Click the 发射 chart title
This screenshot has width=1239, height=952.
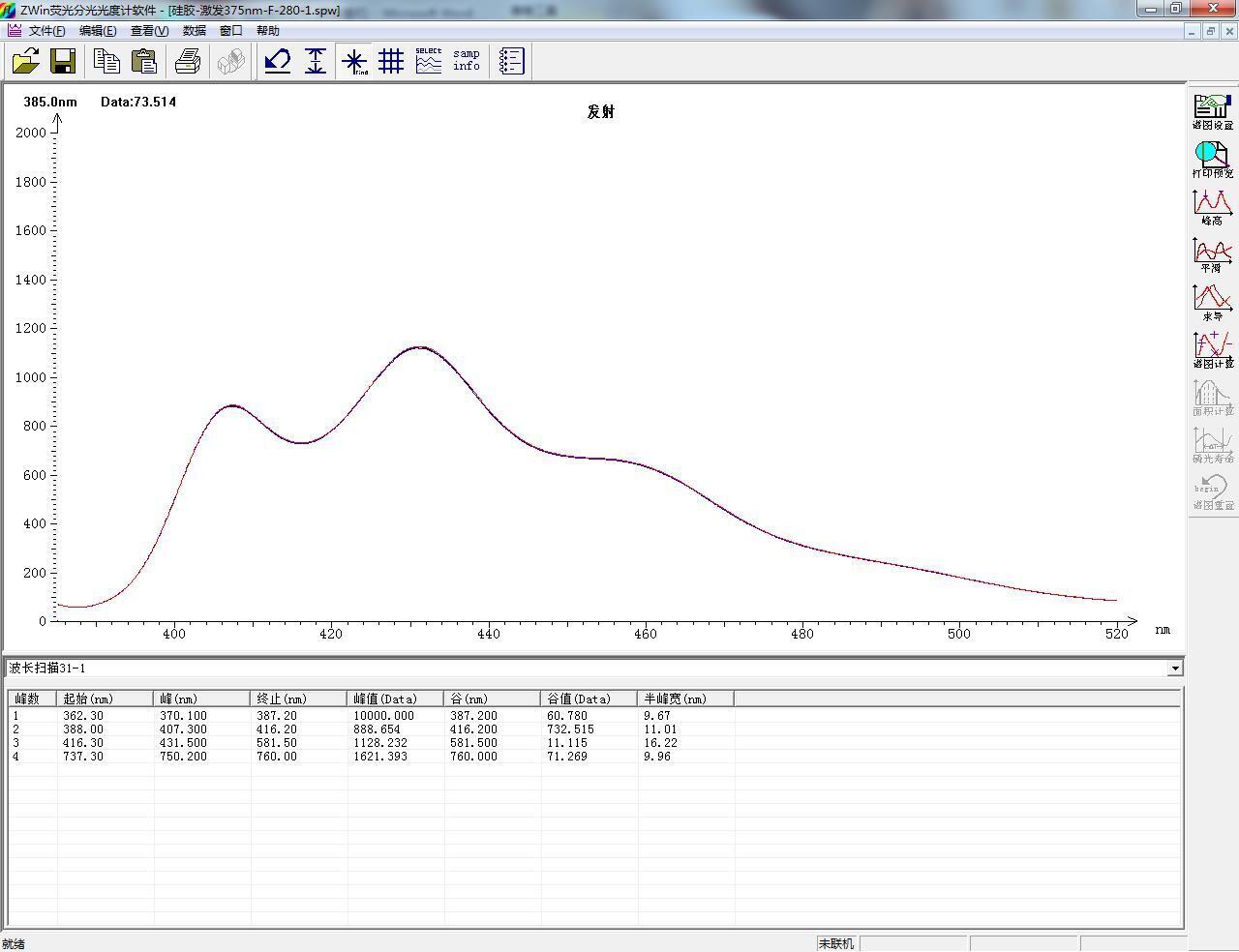[600, 111]
